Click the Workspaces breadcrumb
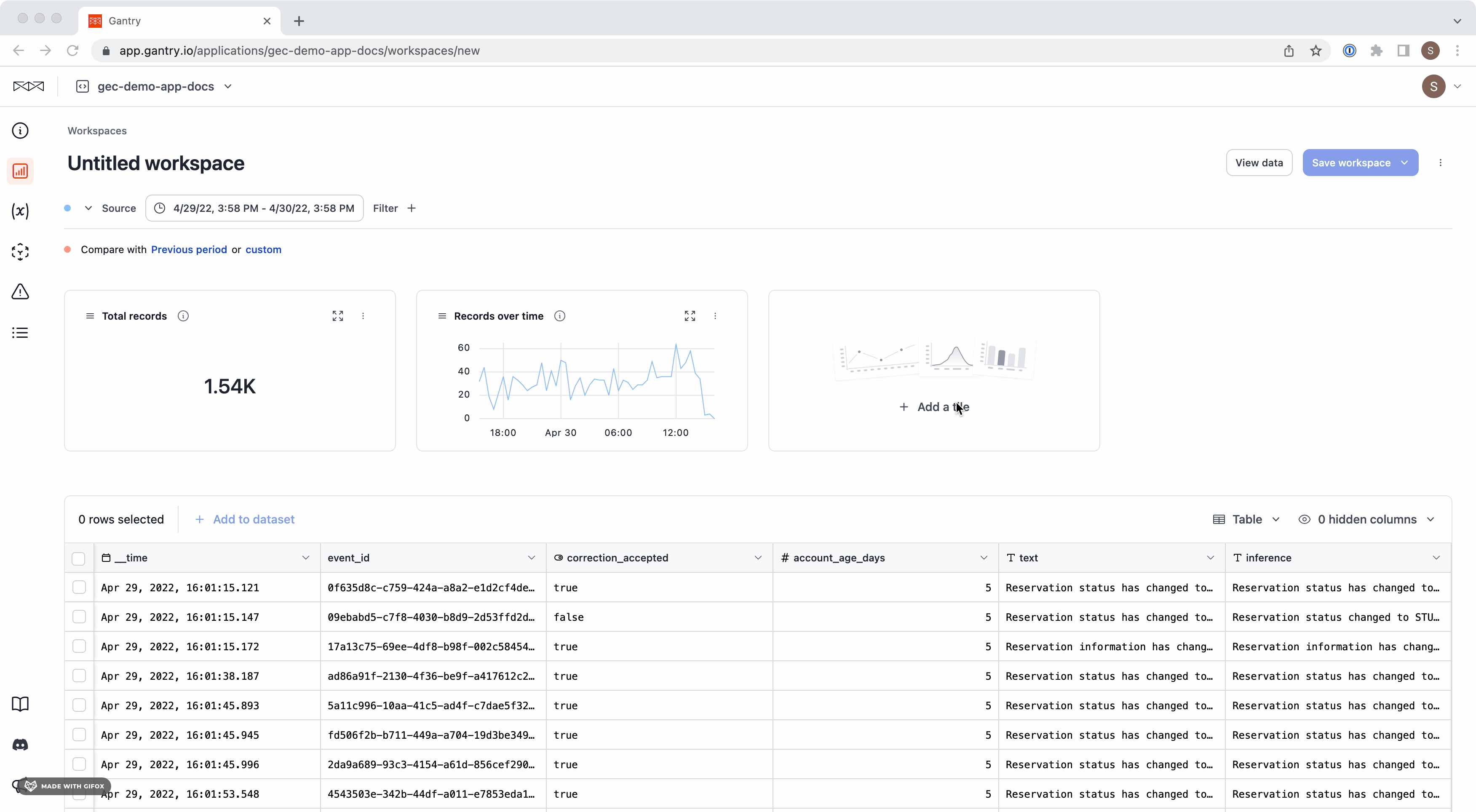The image size is (1476, 812). coord(97,131)
